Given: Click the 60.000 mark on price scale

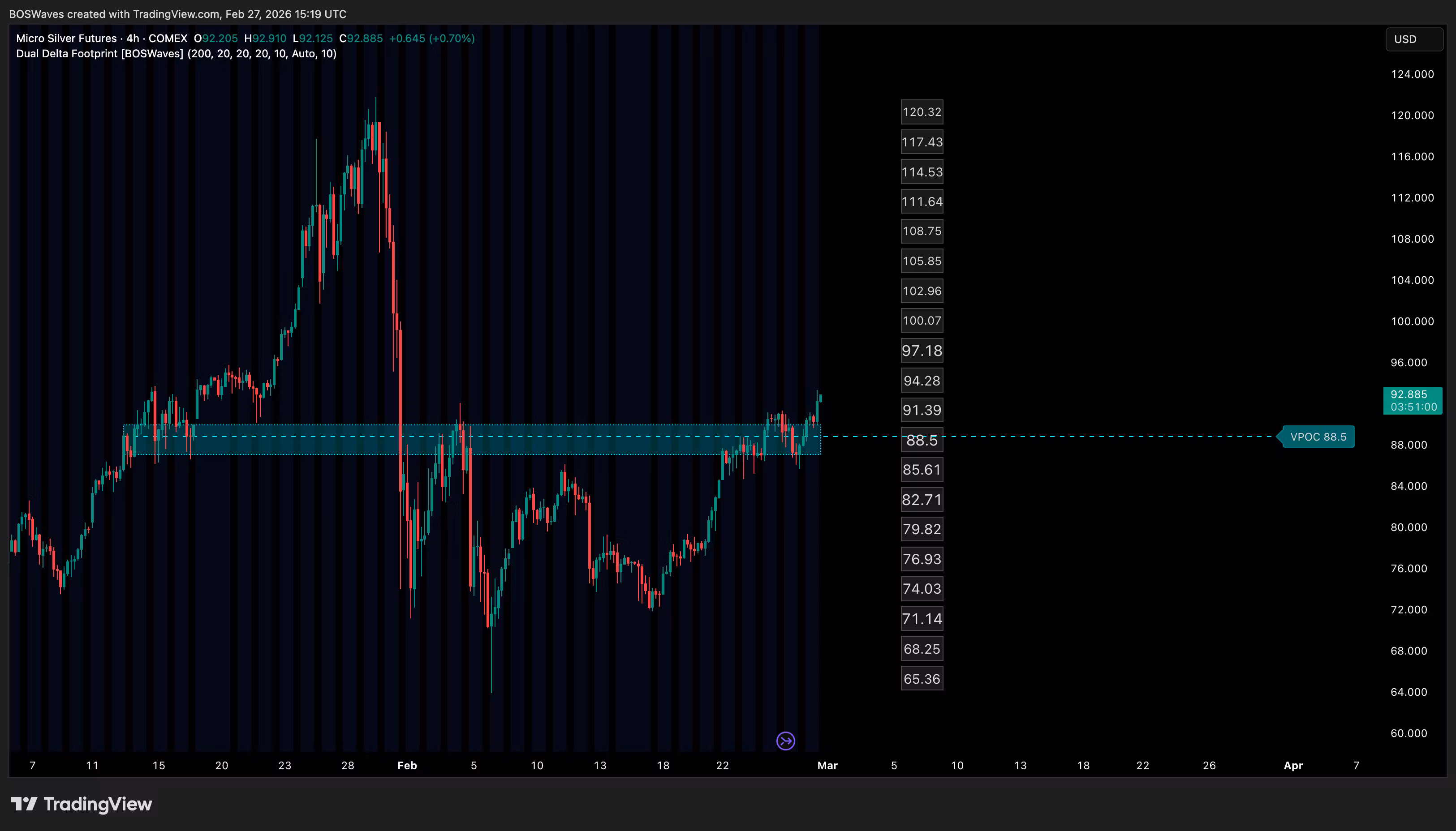Looking at the screenshot, I should coord(1409,733).
